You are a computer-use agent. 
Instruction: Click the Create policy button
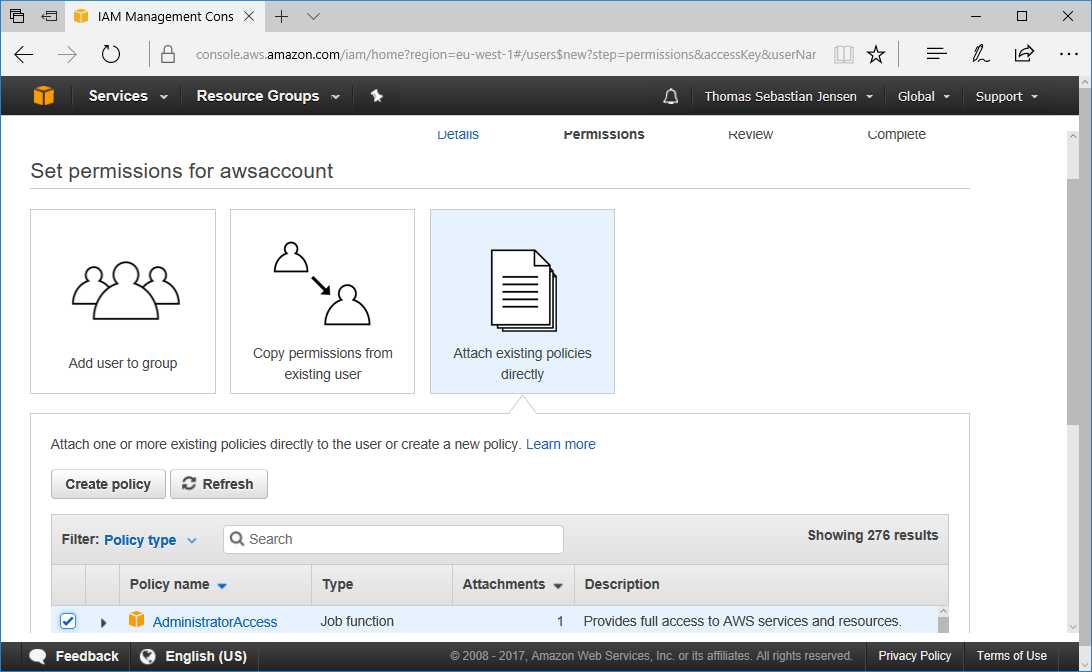click(108, 484)
